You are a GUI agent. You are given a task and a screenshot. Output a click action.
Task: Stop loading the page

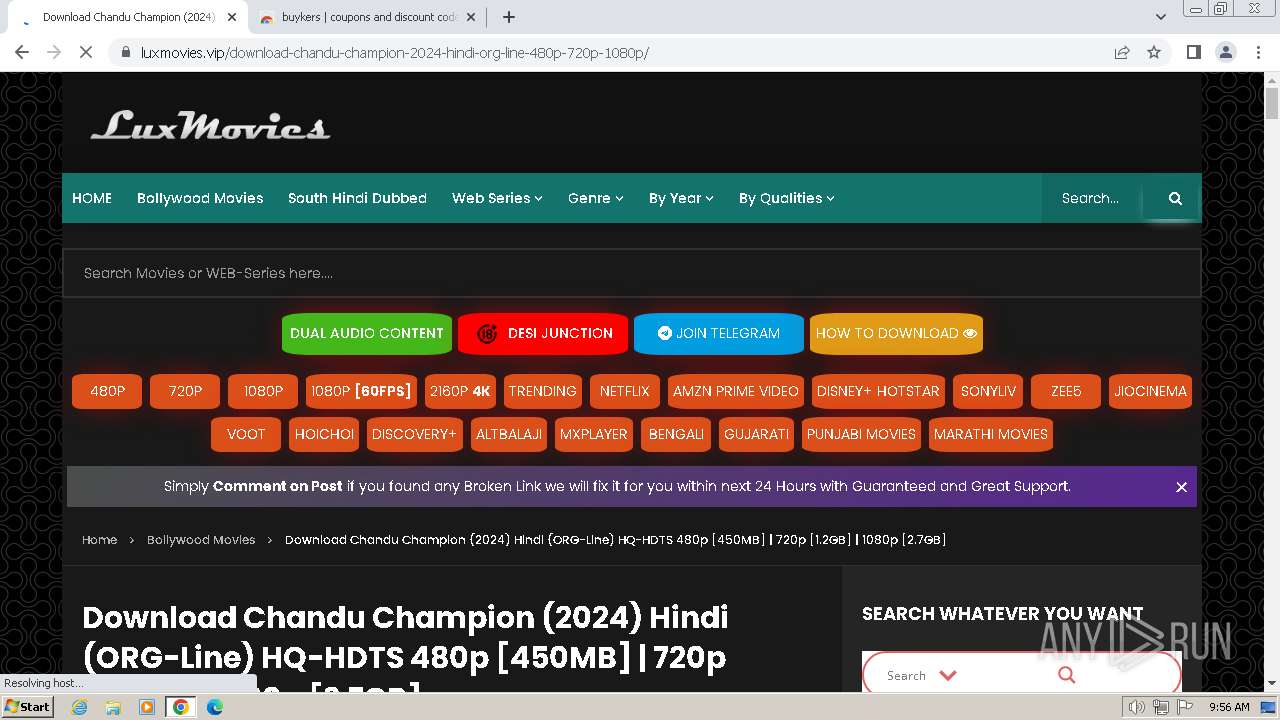tap(86, 52)
